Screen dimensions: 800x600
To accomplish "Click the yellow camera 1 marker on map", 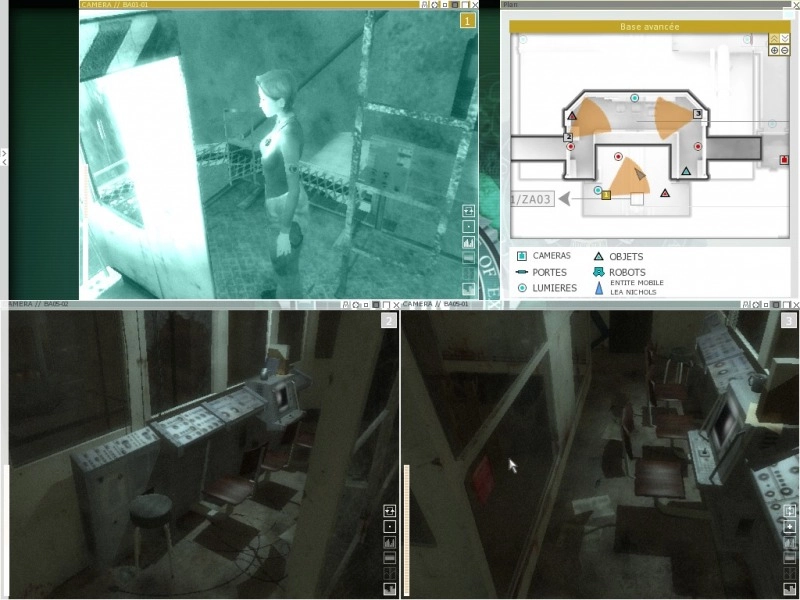I will 606,195.
